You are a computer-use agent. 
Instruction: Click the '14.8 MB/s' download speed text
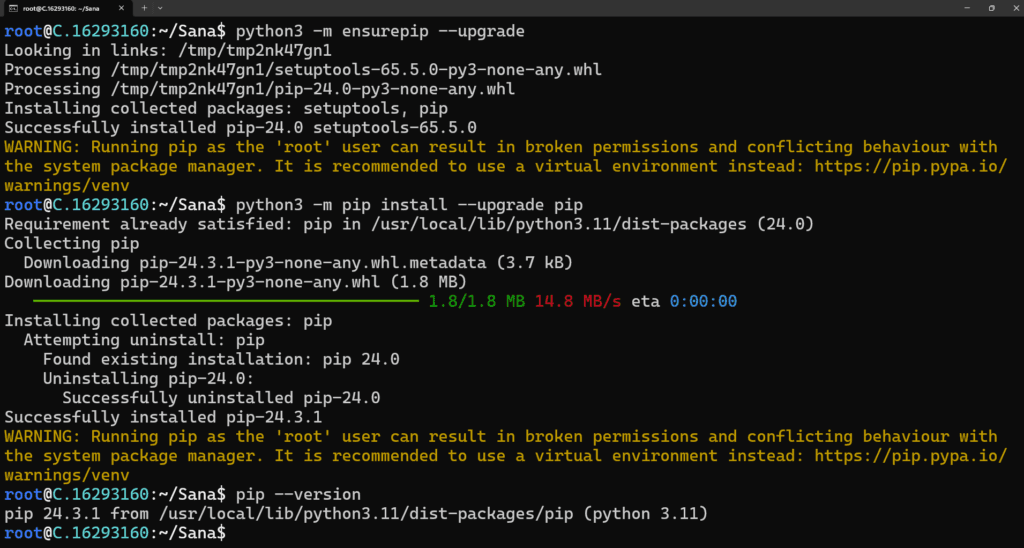[x=578, y=302]
